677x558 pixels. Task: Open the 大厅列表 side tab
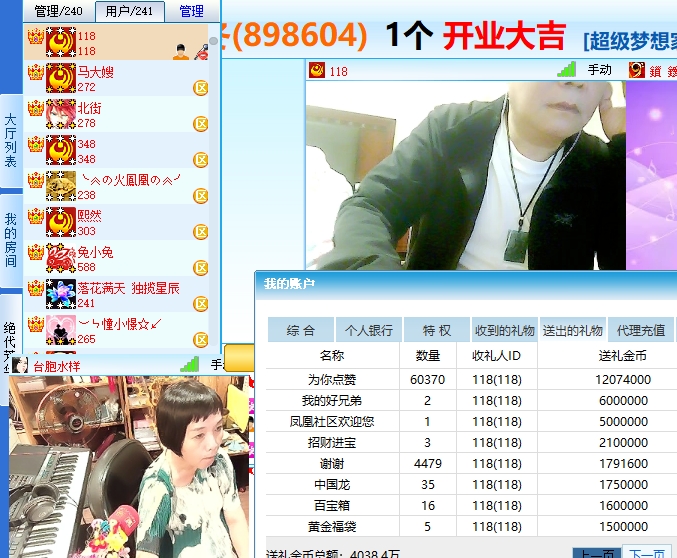tap(10, 140)
